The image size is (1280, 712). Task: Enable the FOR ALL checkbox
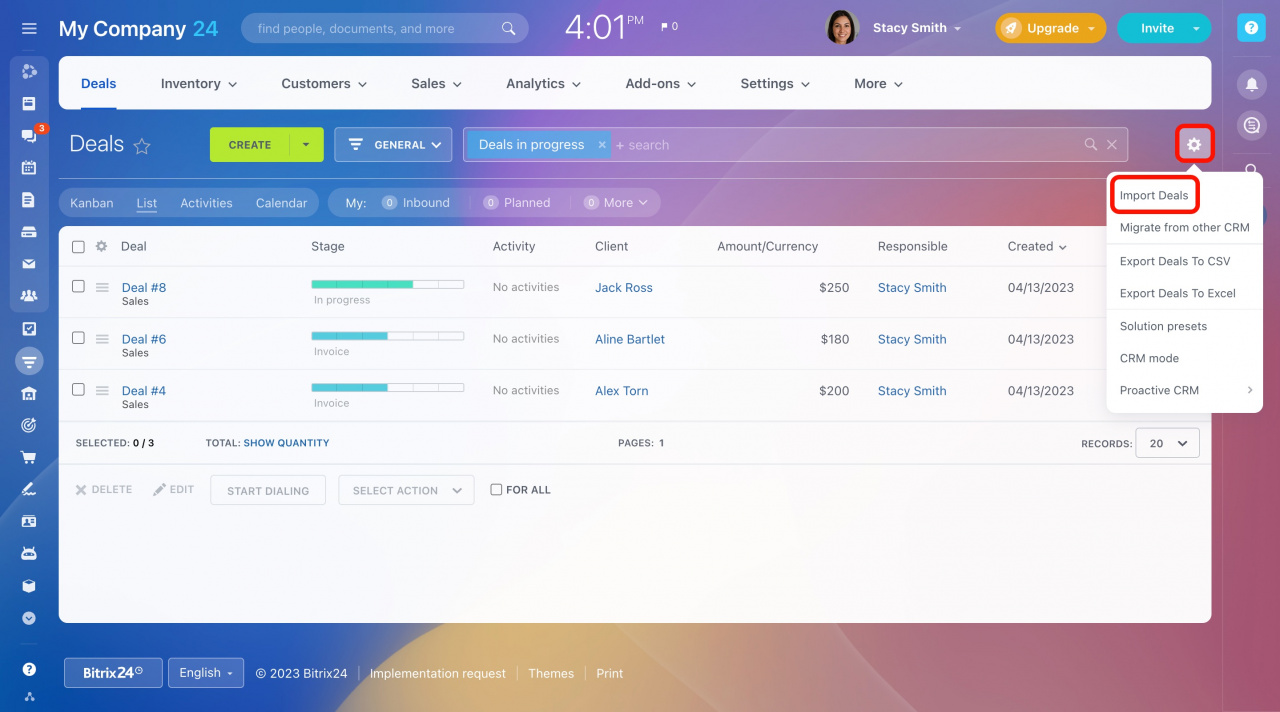pos(496,490)
